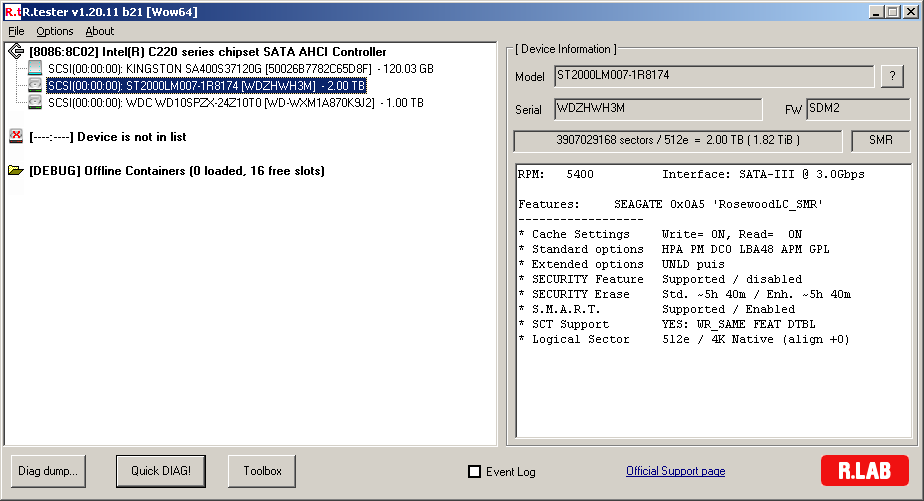The height and width of the screenshot is (501, 924).
Task: Click the WDC WD10SPZX drive icon
Action: pos(35,102)
